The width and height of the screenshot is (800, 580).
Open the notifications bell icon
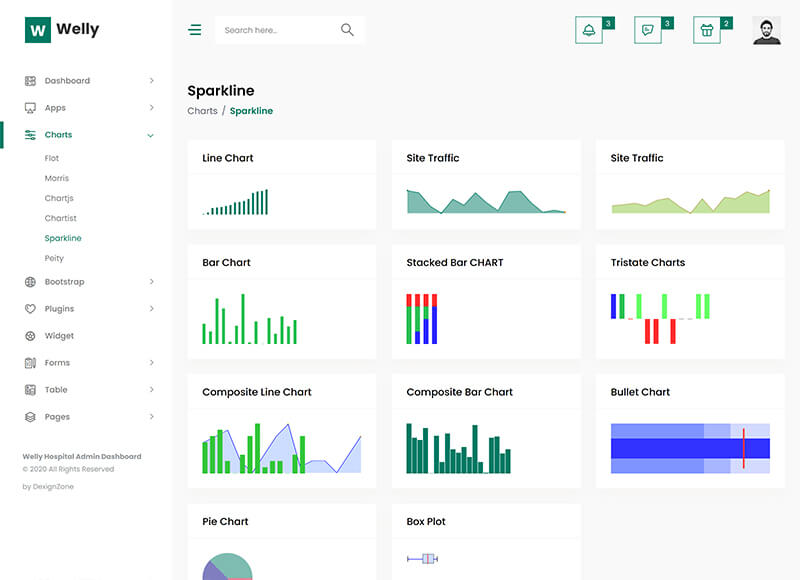click(589, 30)
